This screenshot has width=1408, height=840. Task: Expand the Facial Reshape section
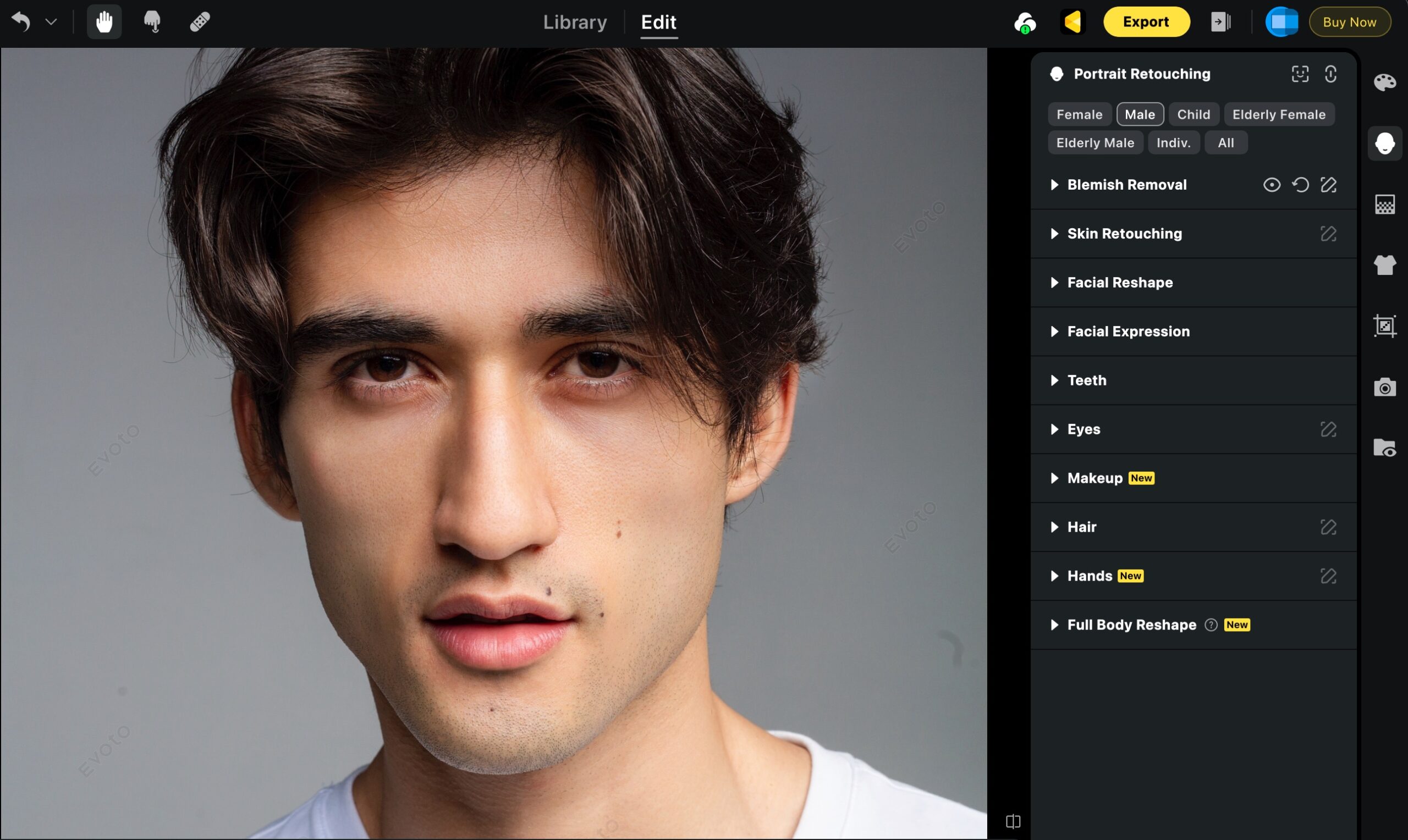click(x=1119, y=283)
